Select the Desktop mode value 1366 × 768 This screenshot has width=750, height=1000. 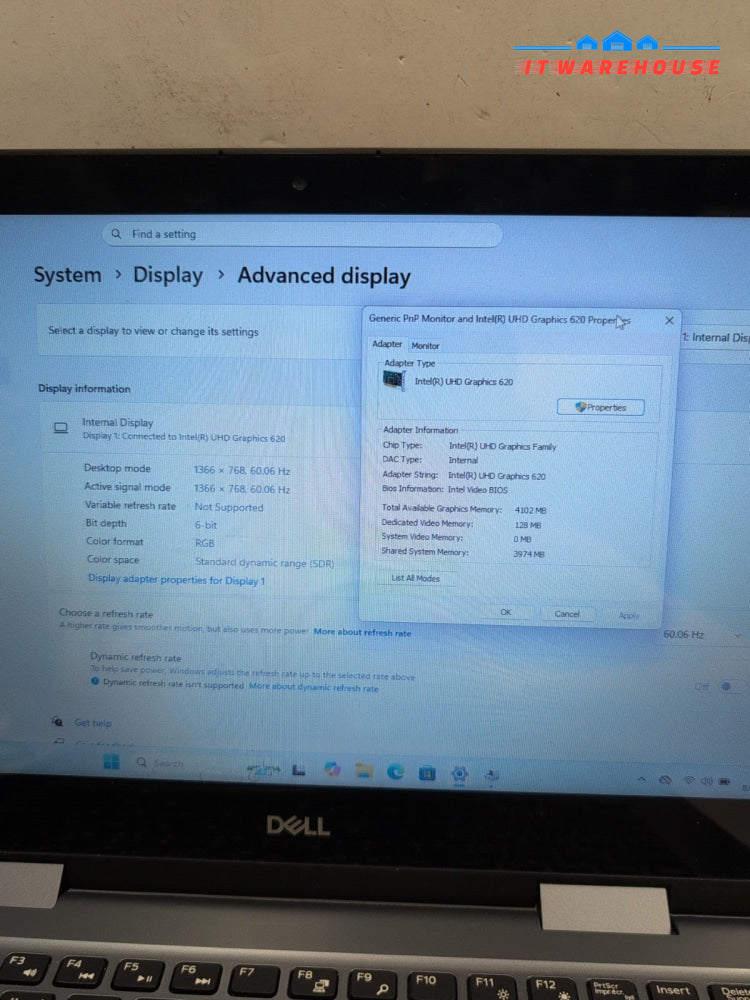[242, 471]
